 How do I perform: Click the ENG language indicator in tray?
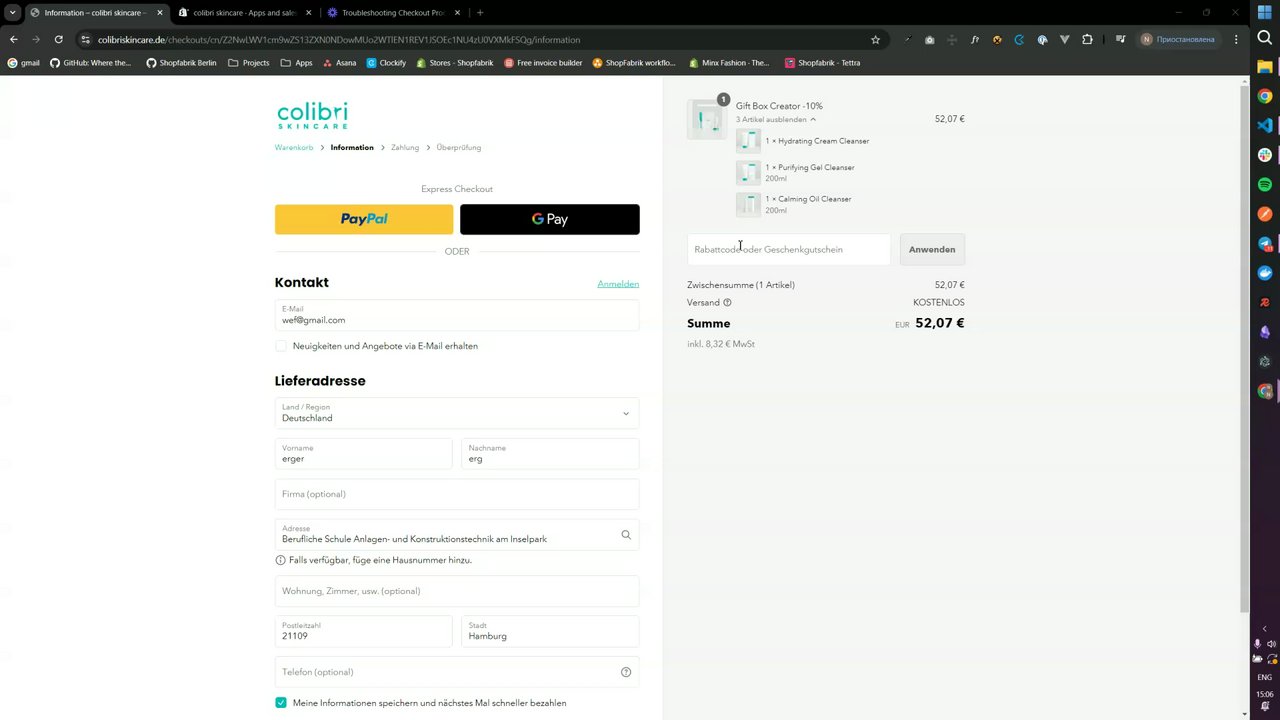[1265, 677]
